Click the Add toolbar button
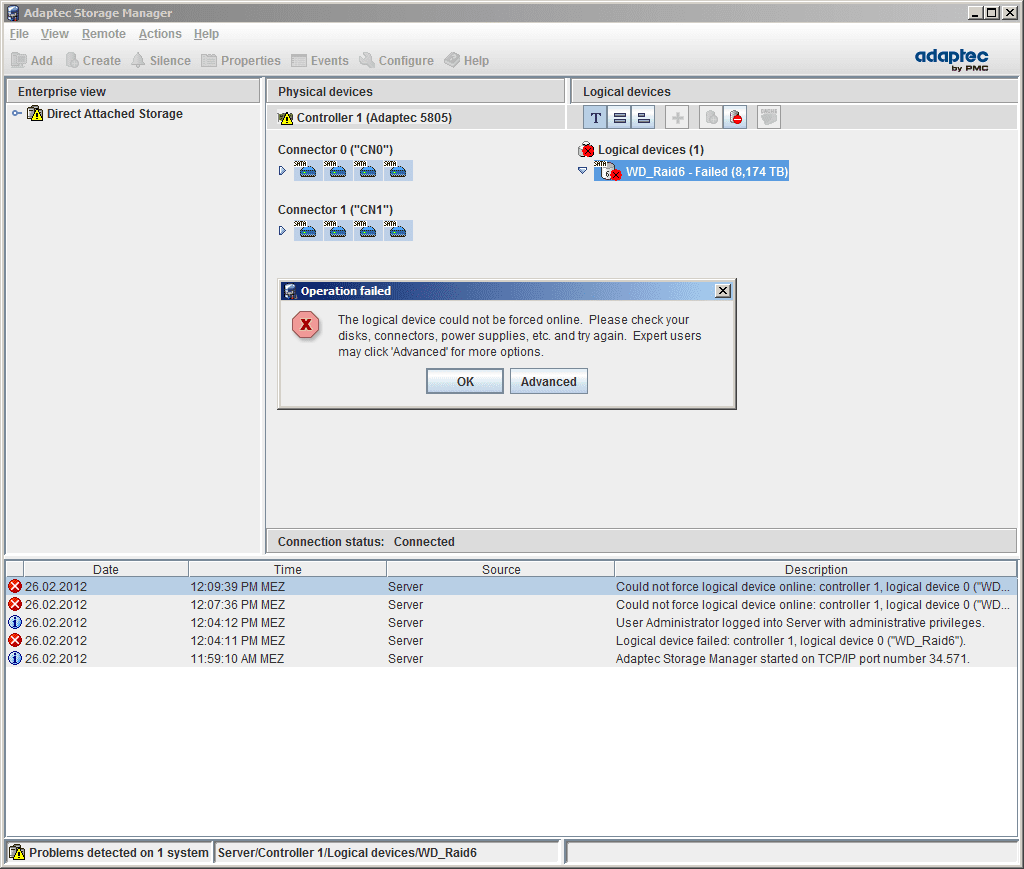Viewport: 1024px width, 869px height. click(32, 60)
